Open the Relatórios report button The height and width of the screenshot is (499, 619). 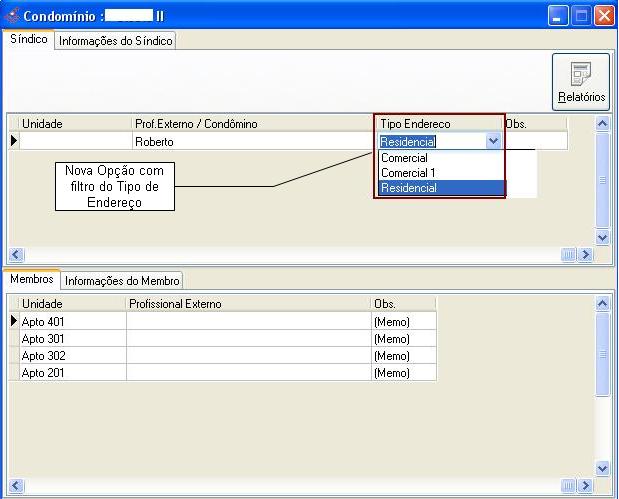[x=581, y=81]
